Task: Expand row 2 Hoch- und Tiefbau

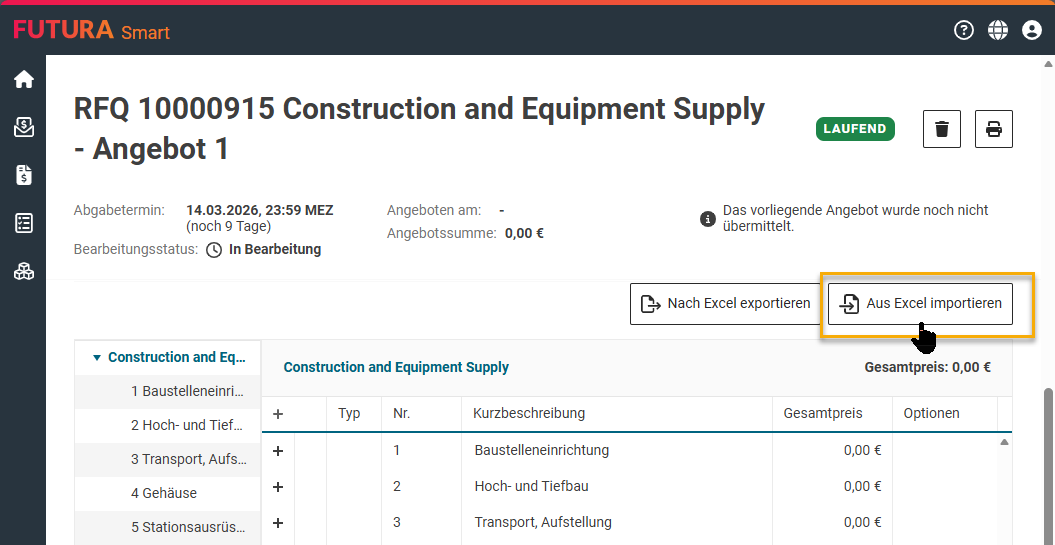Action: tap(278, 487)
